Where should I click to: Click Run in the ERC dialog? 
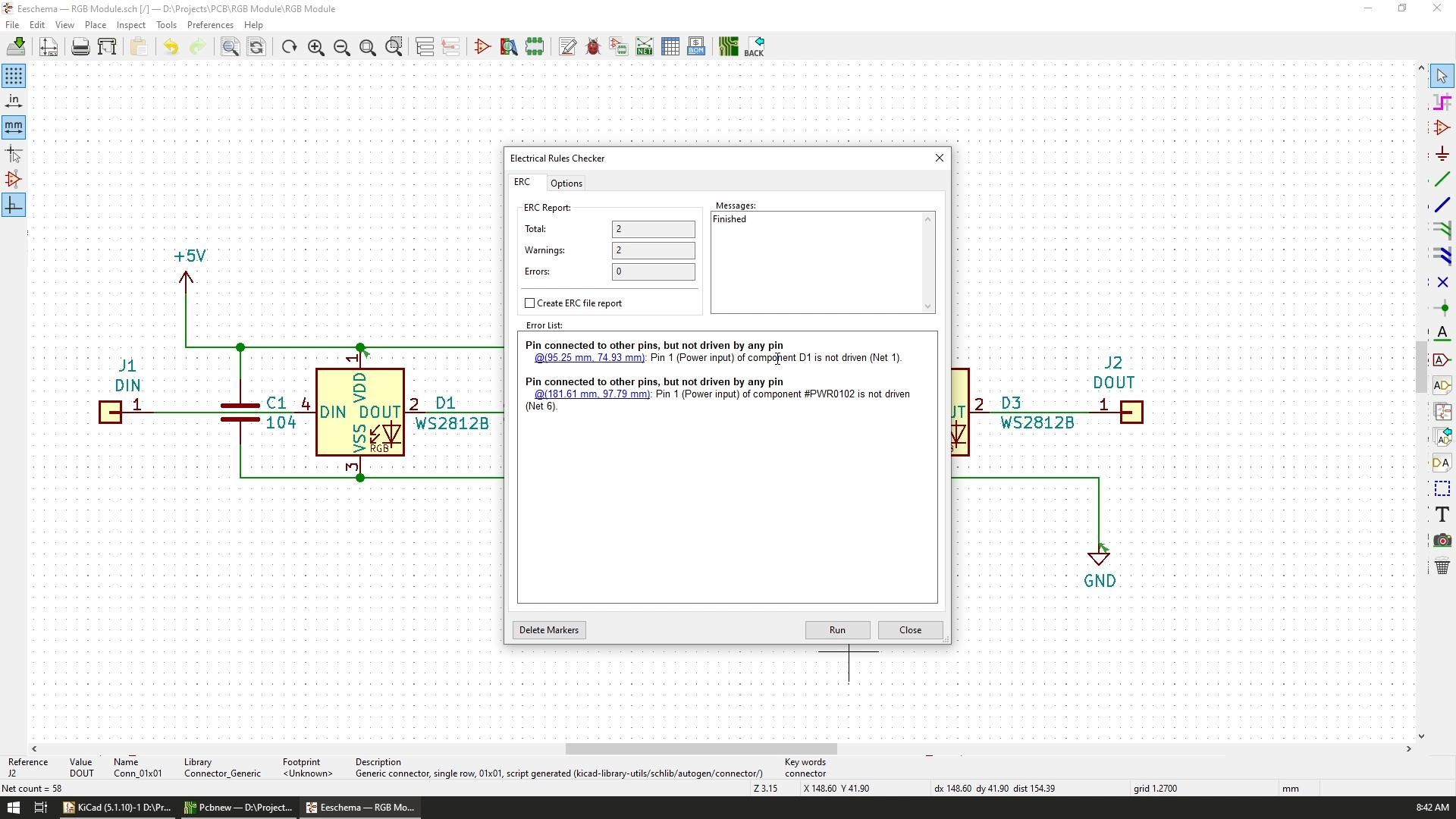[x=837, y=629]
